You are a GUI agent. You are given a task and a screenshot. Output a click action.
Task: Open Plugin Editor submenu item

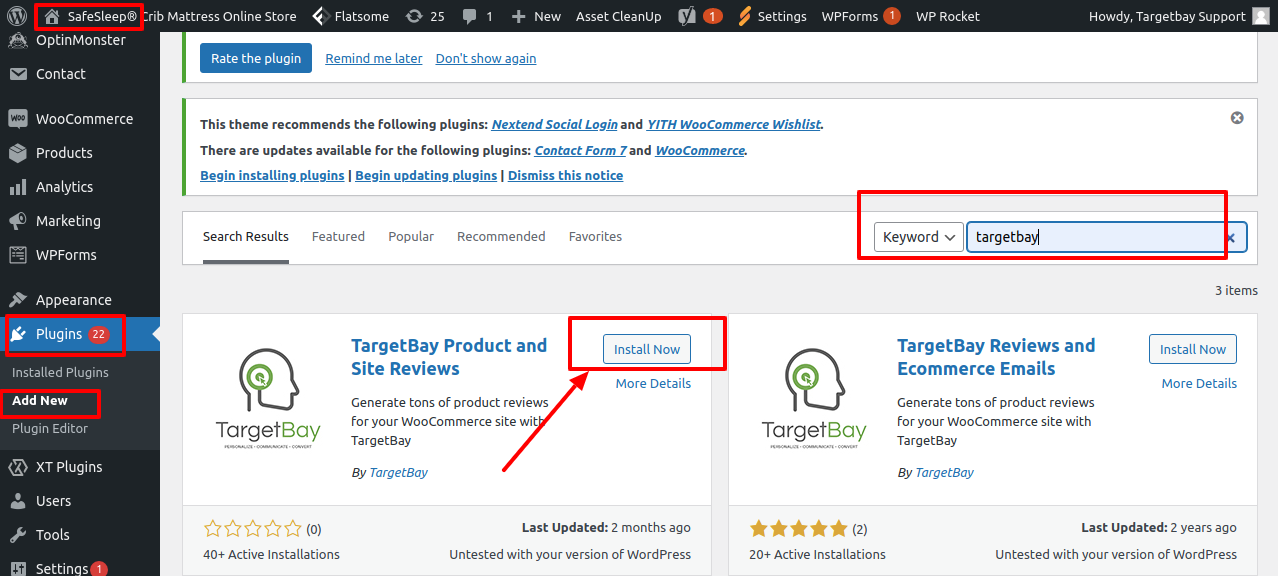50,428
